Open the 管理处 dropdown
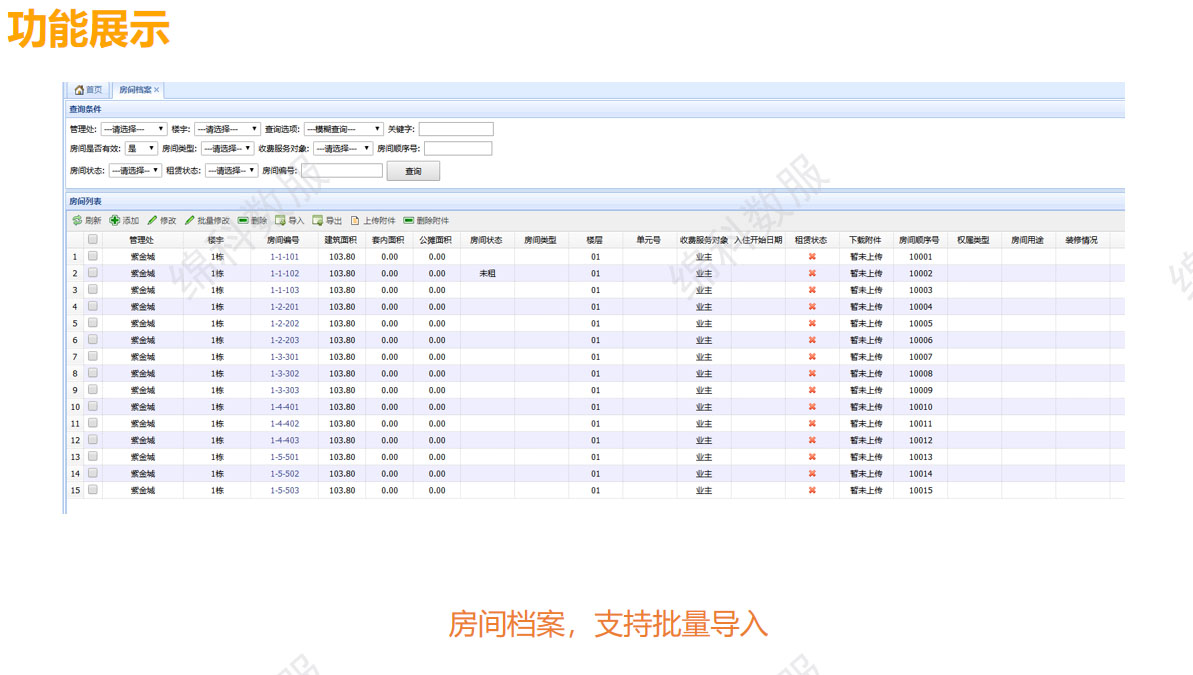This screenshot has height=675, width=1193. tap(133, 129)
